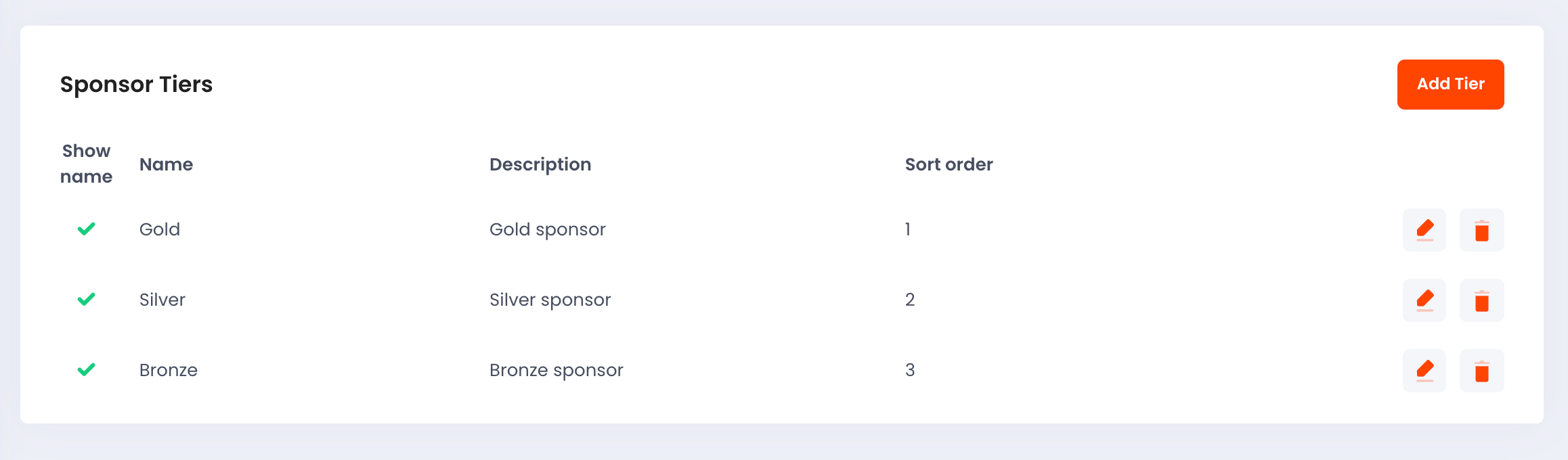Delete the Bronze tier using trash icon
Viewport: 1568px width, 460px height.
tap(1482, 371)
